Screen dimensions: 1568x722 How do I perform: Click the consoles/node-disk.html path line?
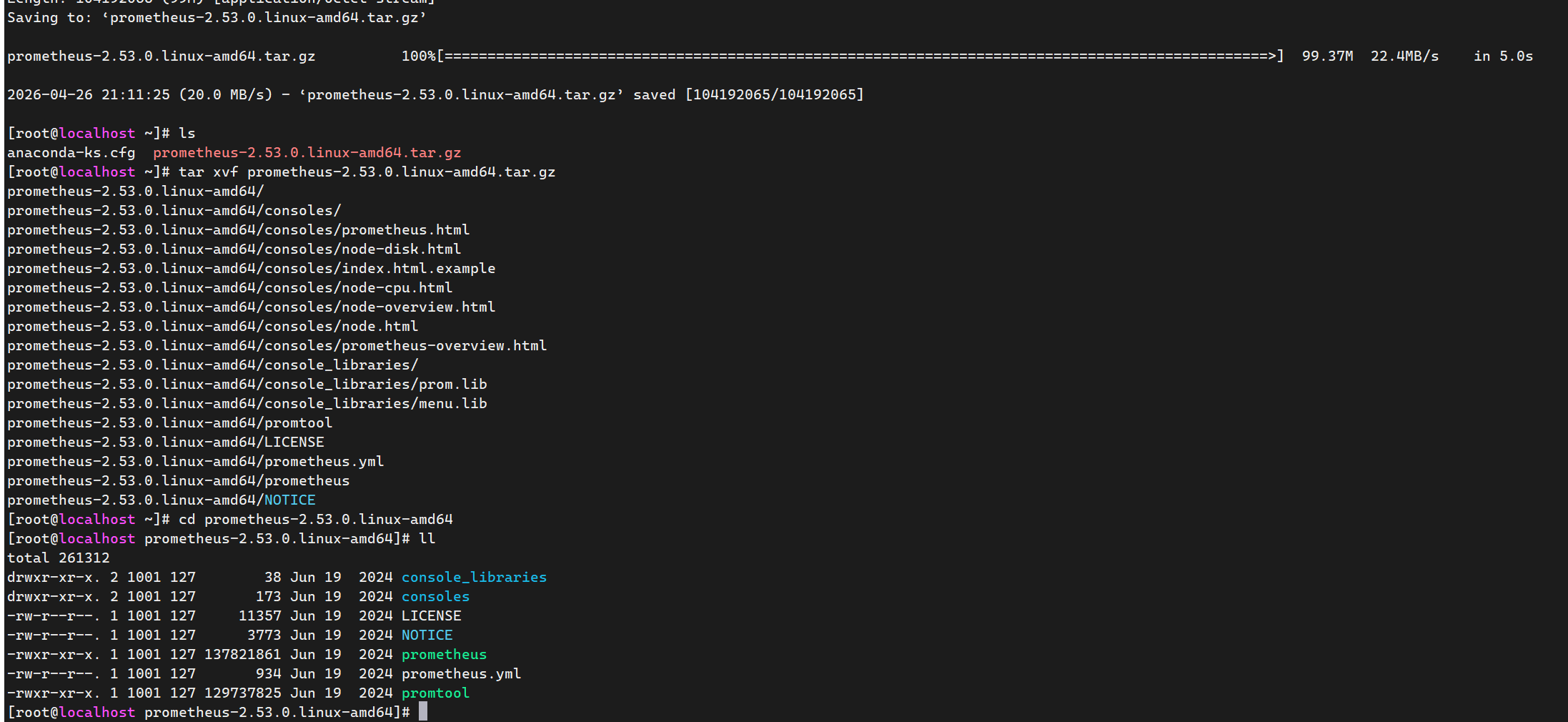point(234,249)
